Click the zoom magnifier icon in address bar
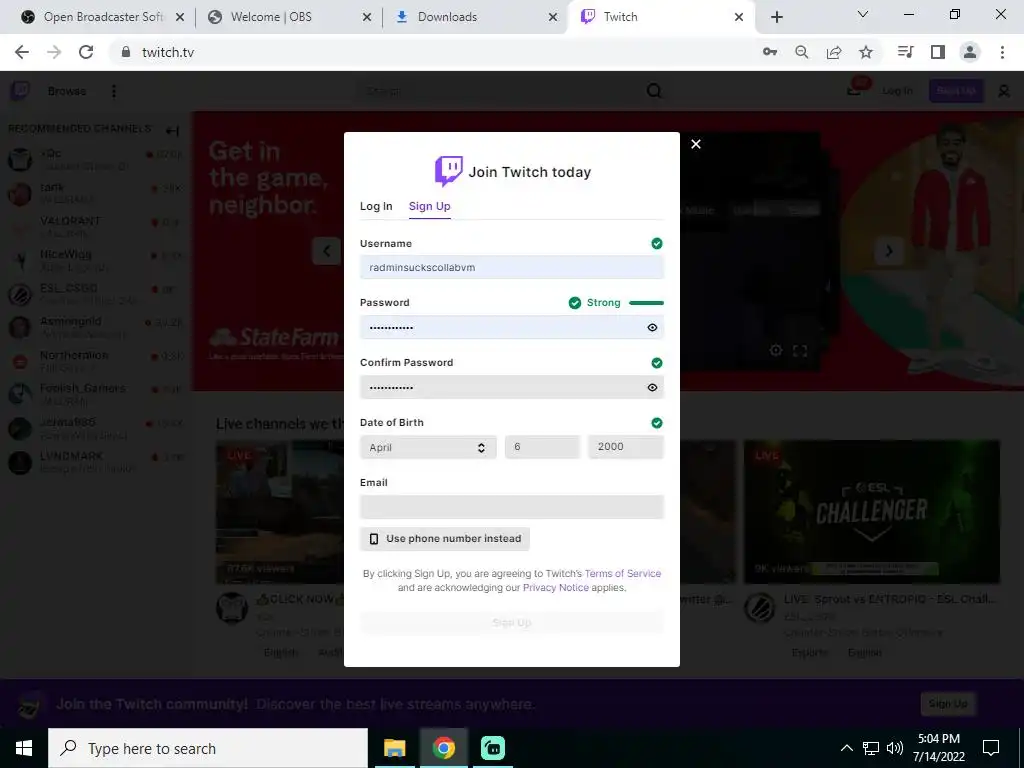This screenshot has width=1024, height=768. 801,52
